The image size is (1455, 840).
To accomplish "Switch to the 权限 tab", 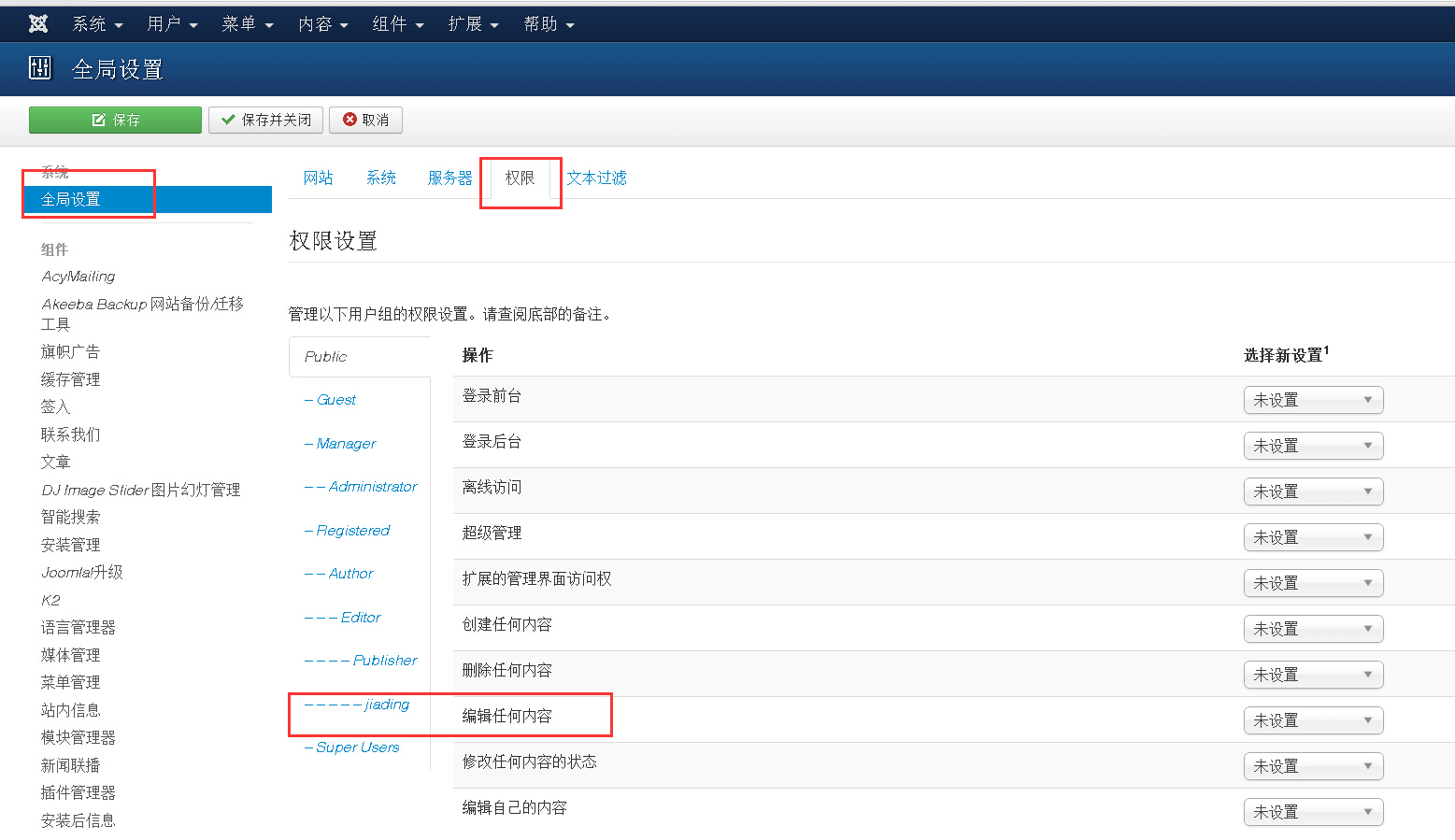I will click(520, 178).
